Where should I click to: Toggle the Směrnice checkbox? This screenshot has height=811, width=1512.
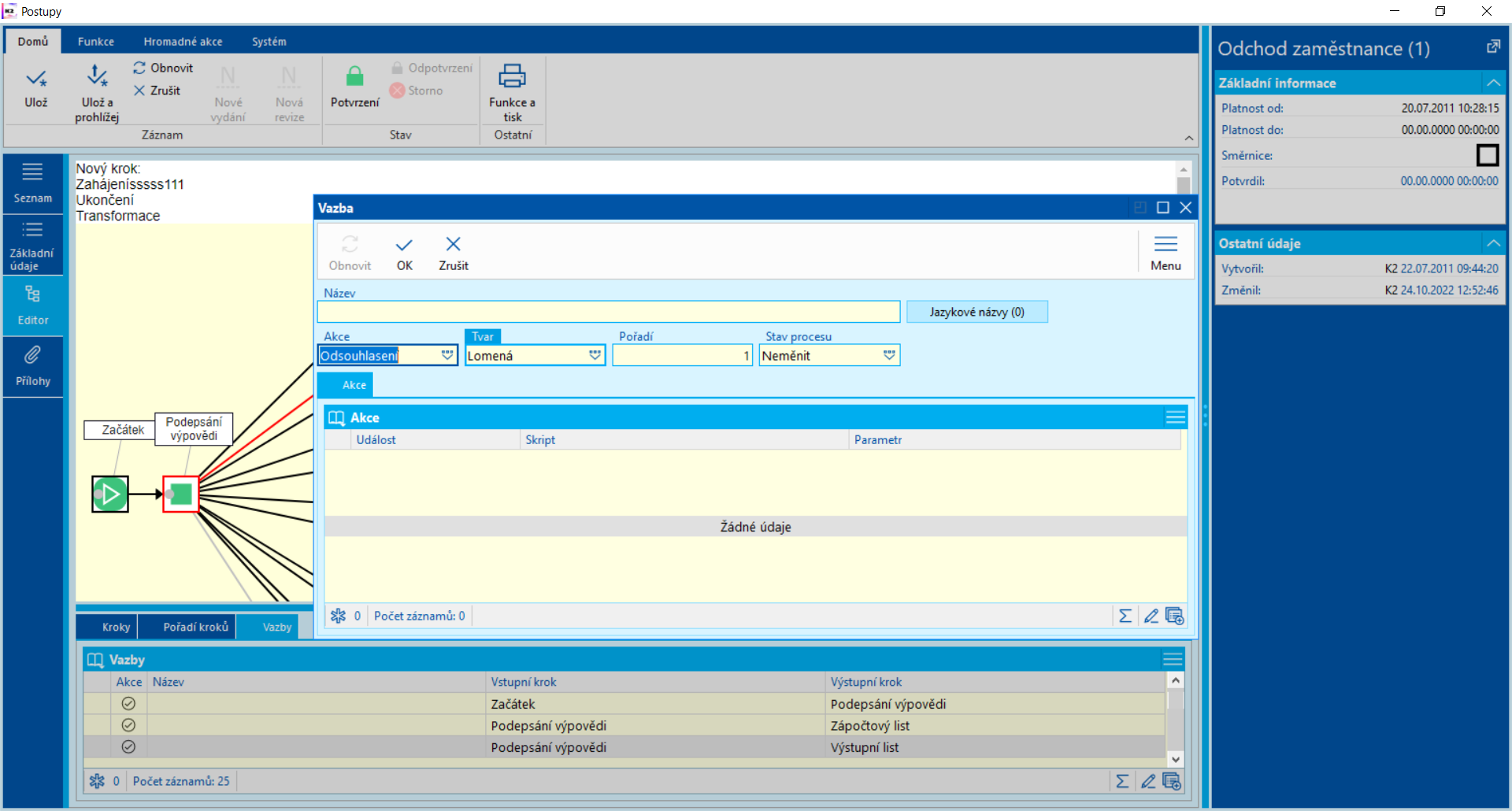[1487, 155]
